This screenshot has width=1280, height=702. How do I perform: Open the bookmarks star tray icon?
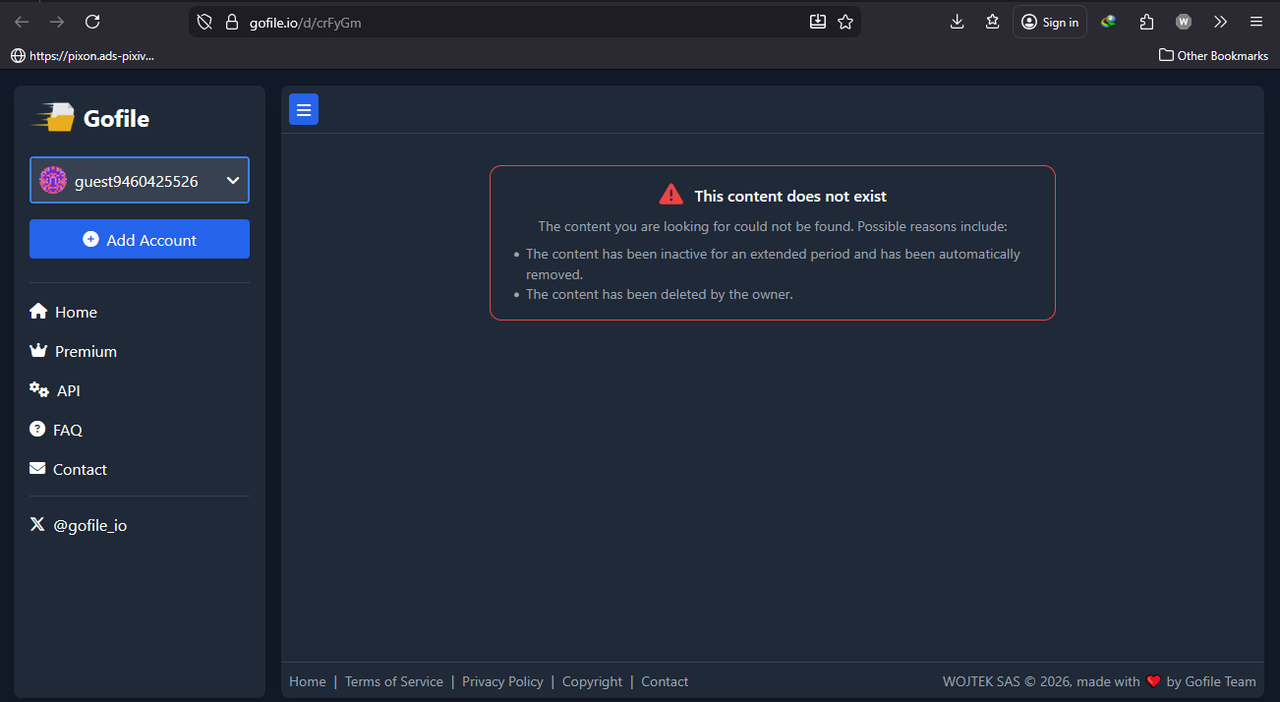tap(992, 22)
